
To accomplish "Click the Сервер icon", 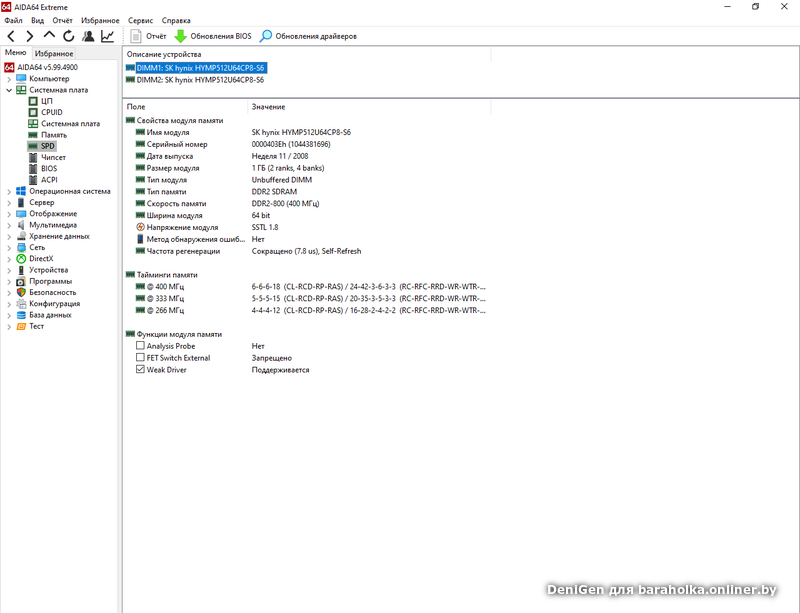I will pos(21,202).
